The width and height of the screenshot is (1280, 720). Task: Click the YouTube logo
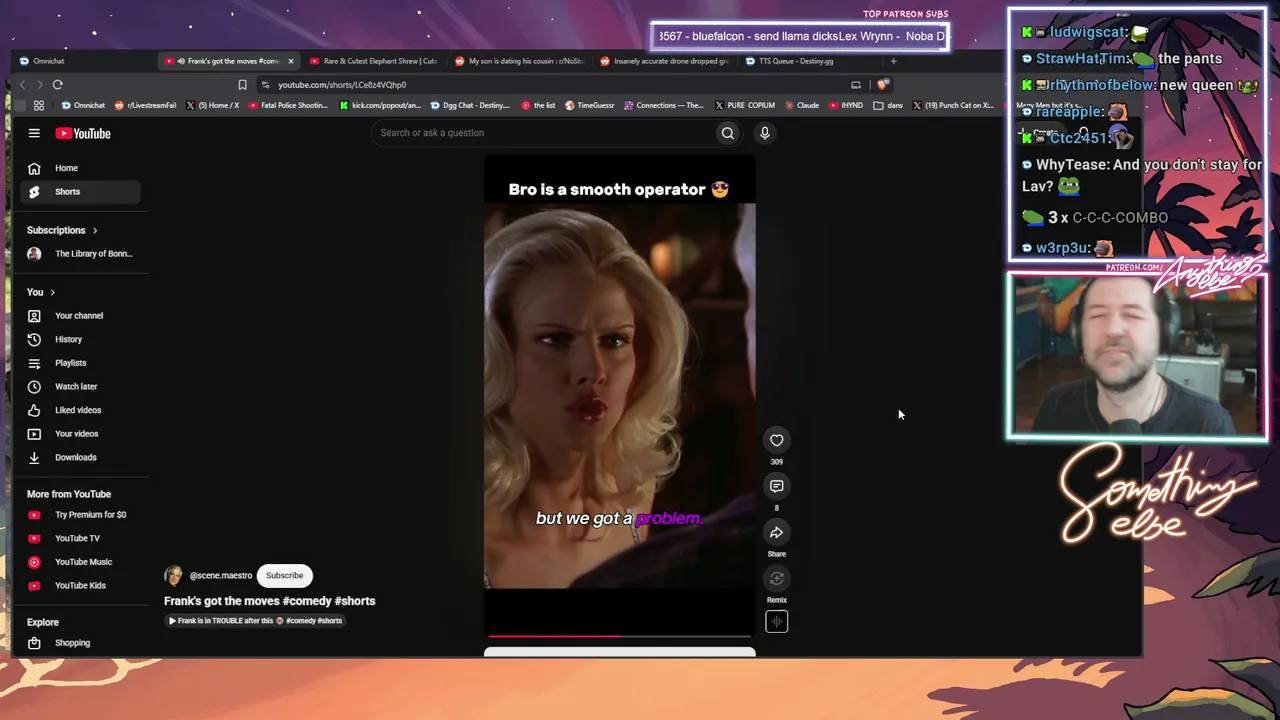tap(83, 134)
